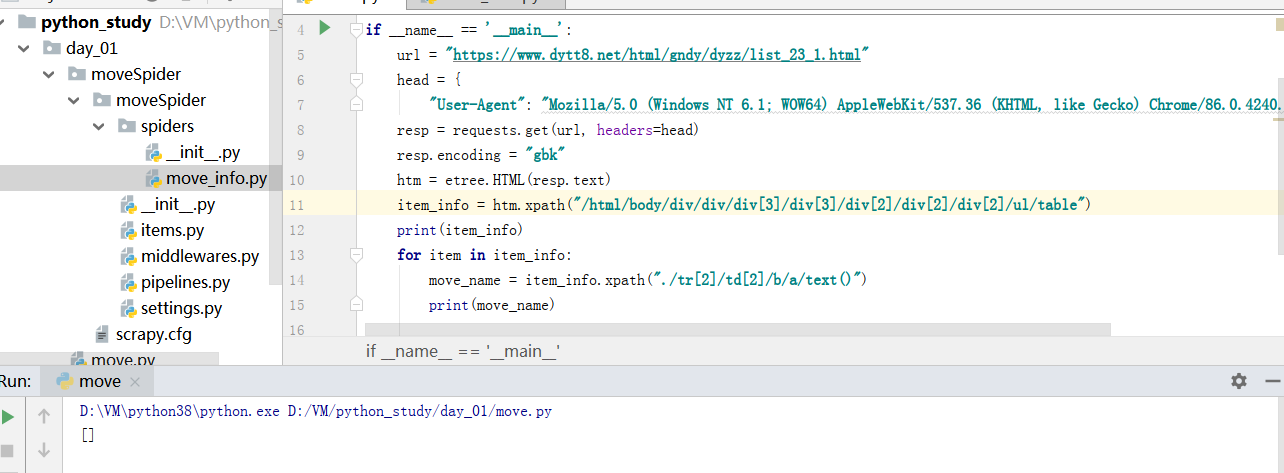Click the editor horizontal scrollbar
This screenshot has width=1284, height=473.
(737, 329)
